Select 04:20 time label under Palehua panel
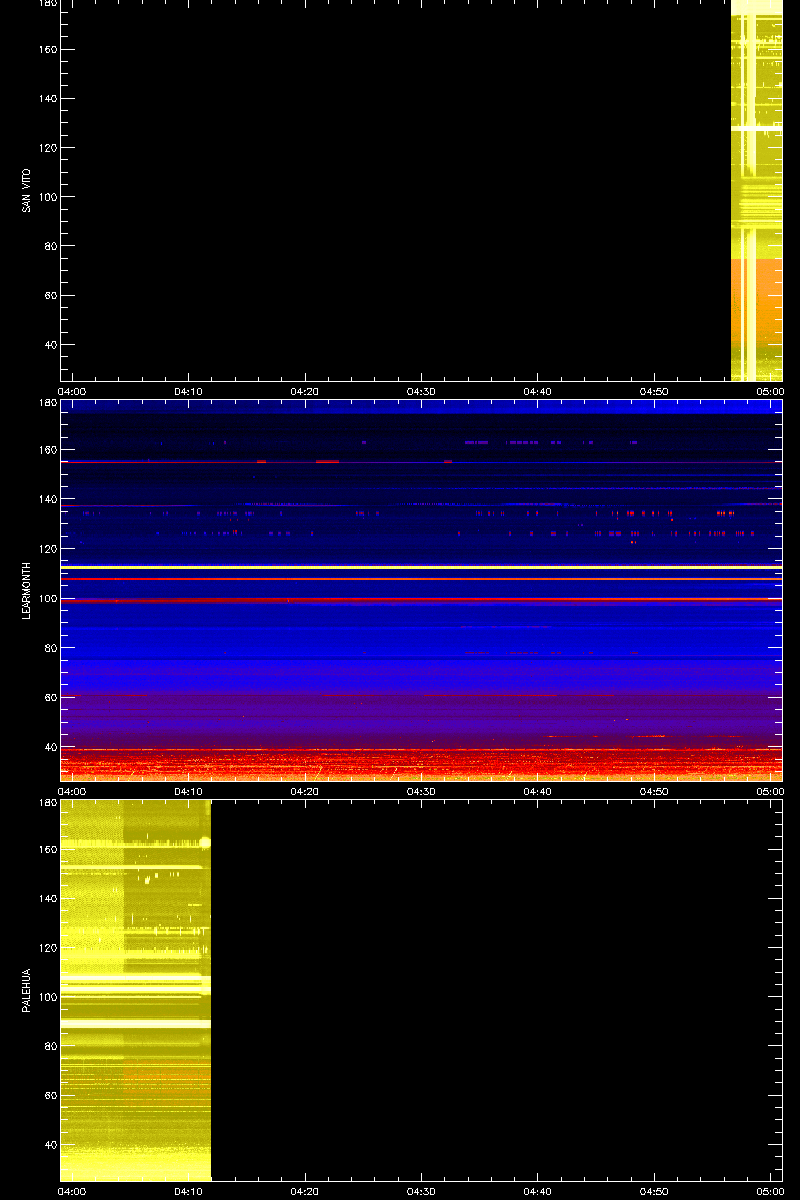This screenshot has height=1200, width=800. [x=305, y=1191]
